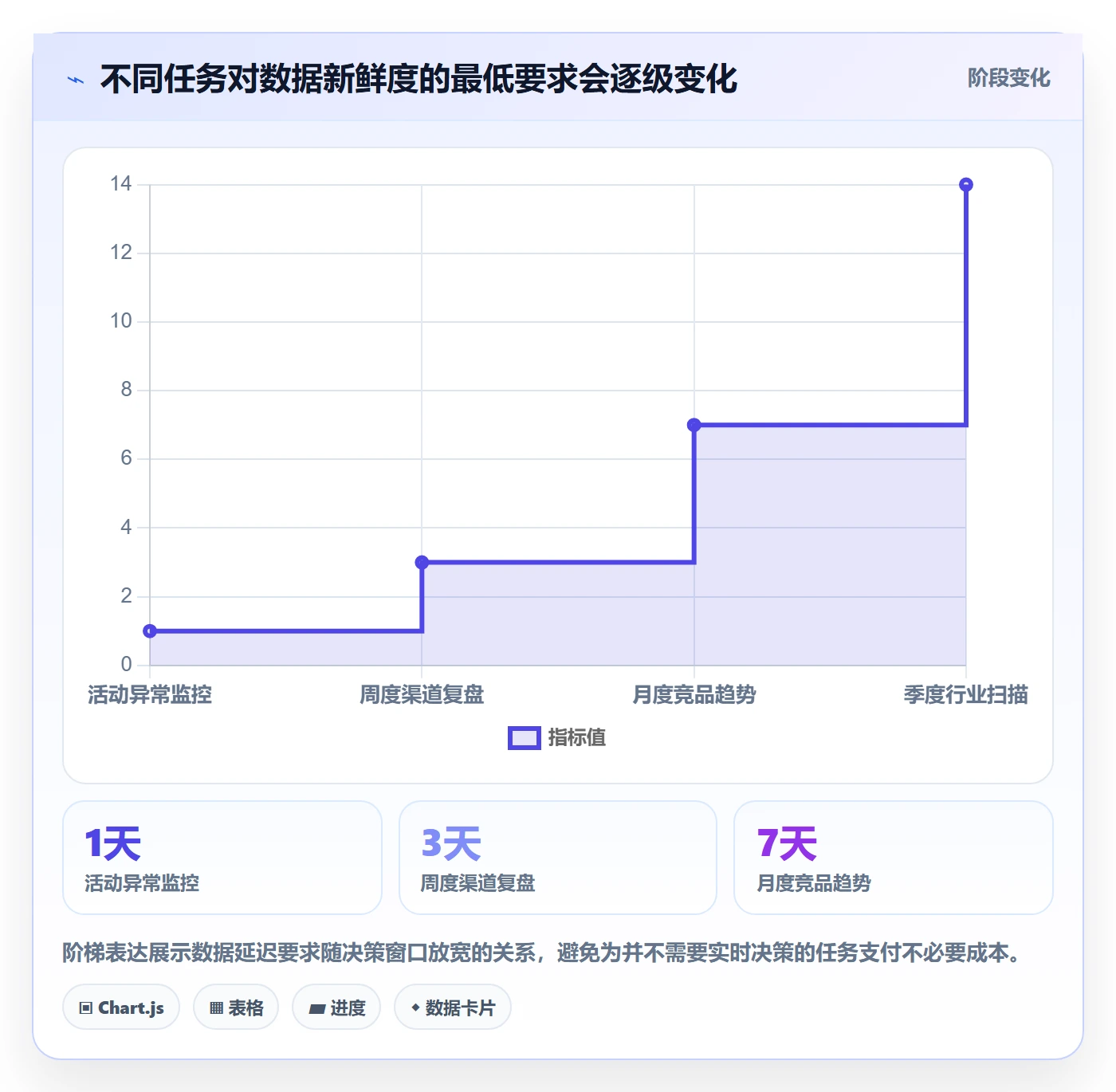Select the data point for 季度行业扫描 at 14
Screen dimensions: 1116x1092
[x=966, y=185]
